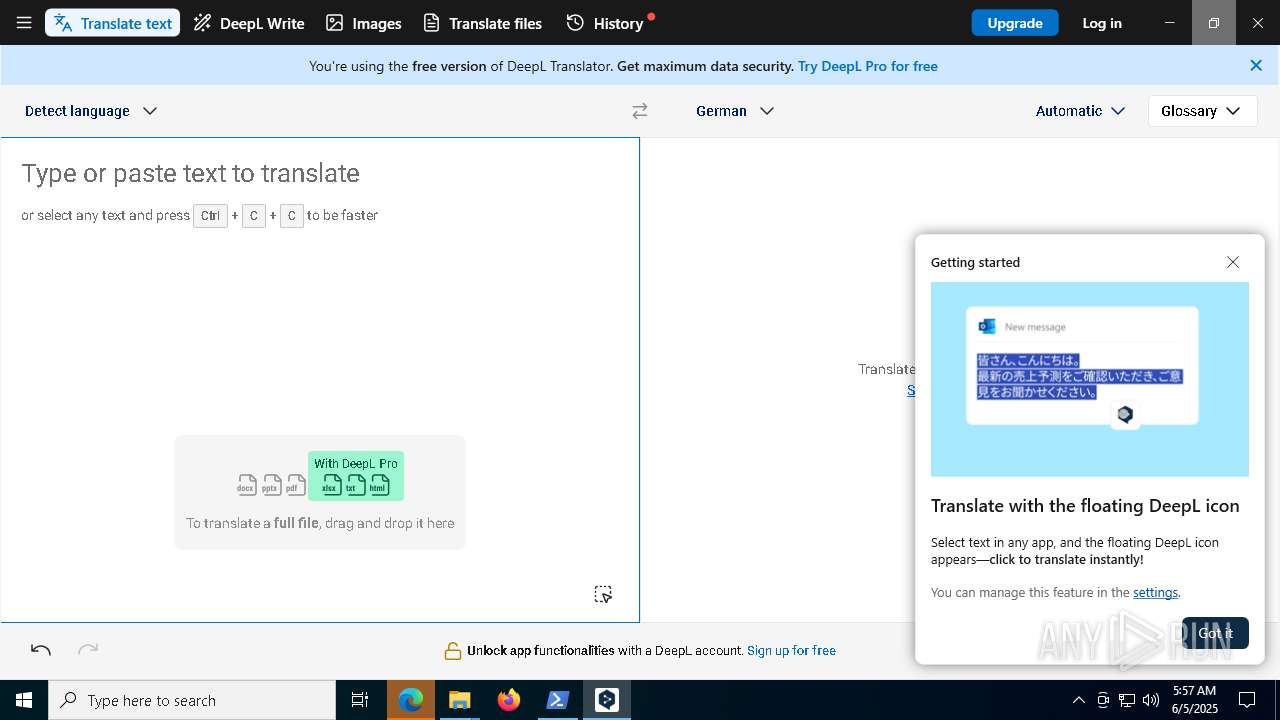The image size is (1280, 720).
Task: Click the network icon in tray
Action: click(1127, 700)
